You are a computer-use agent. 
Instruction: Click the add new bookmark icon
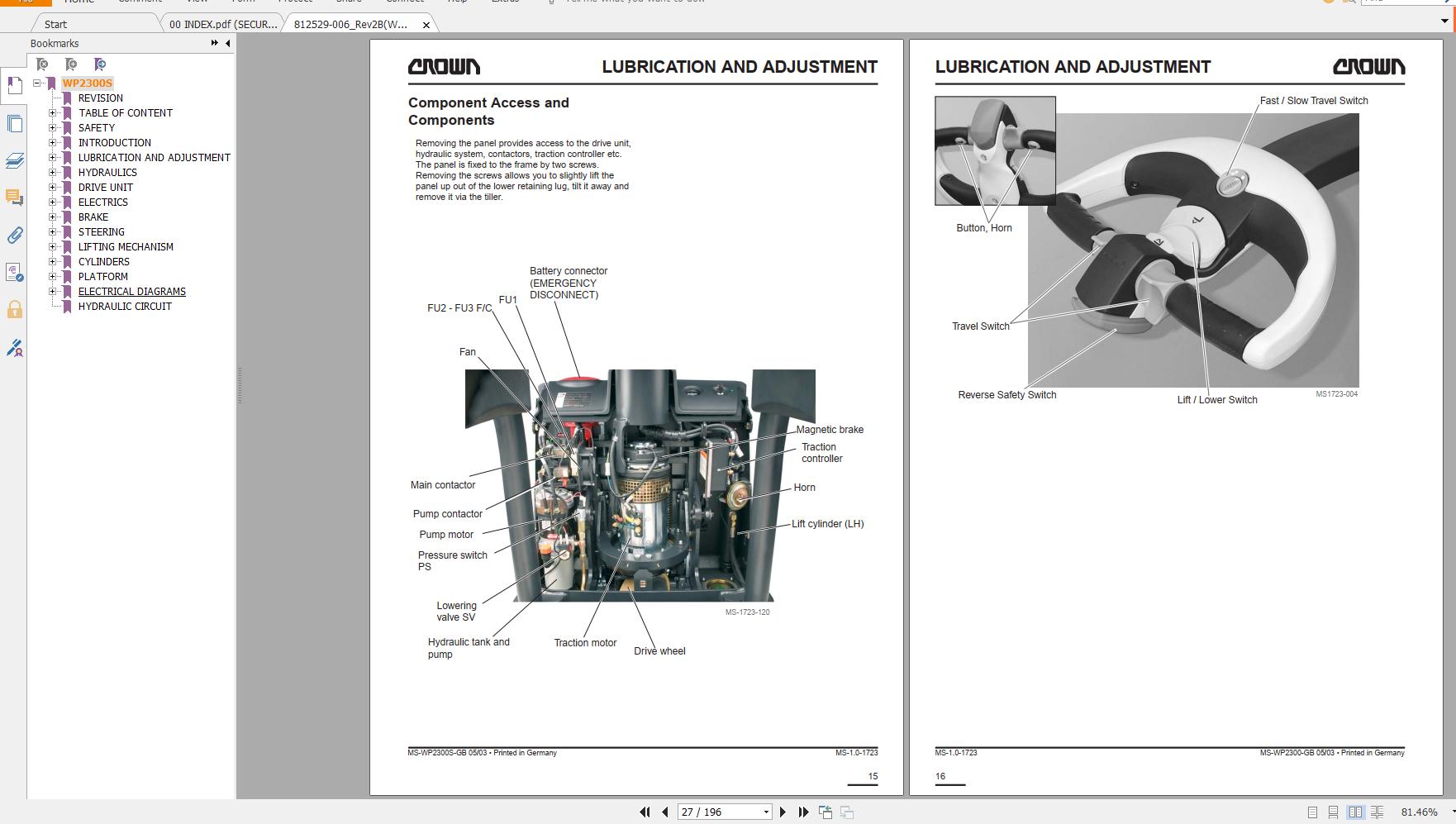71,64
